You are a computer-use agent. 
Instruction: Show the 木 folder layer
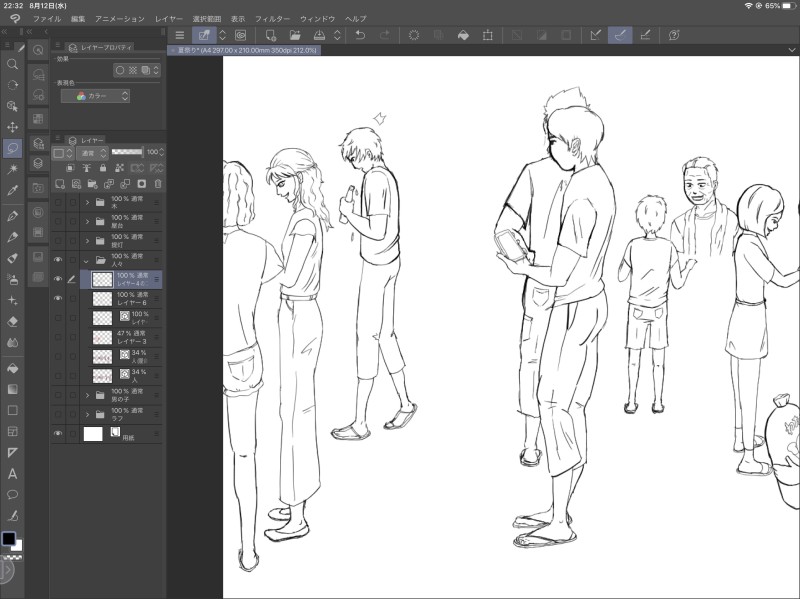[x=58, y=203]
